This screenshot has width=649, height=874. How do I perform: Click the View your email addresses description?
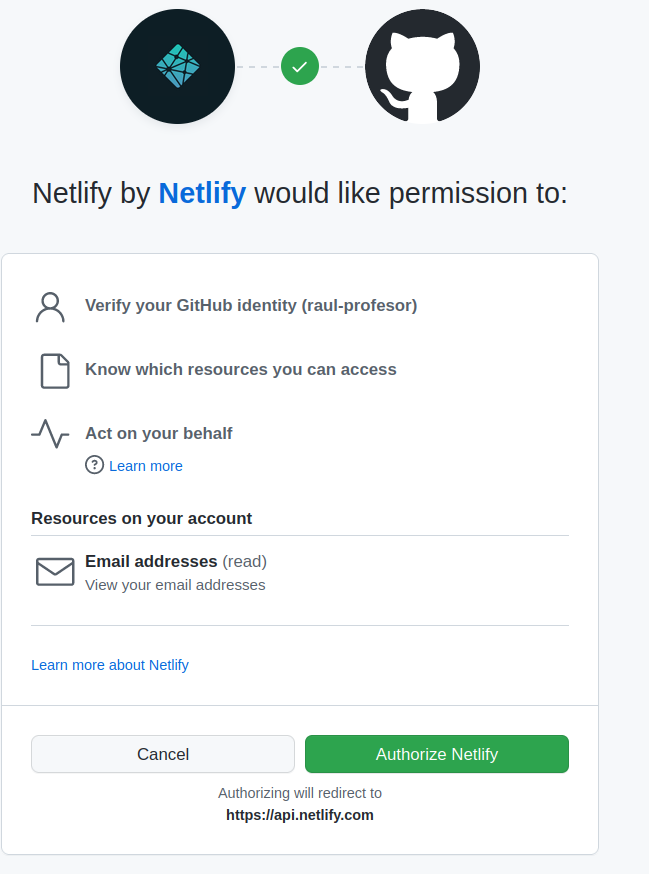(175, 585)
